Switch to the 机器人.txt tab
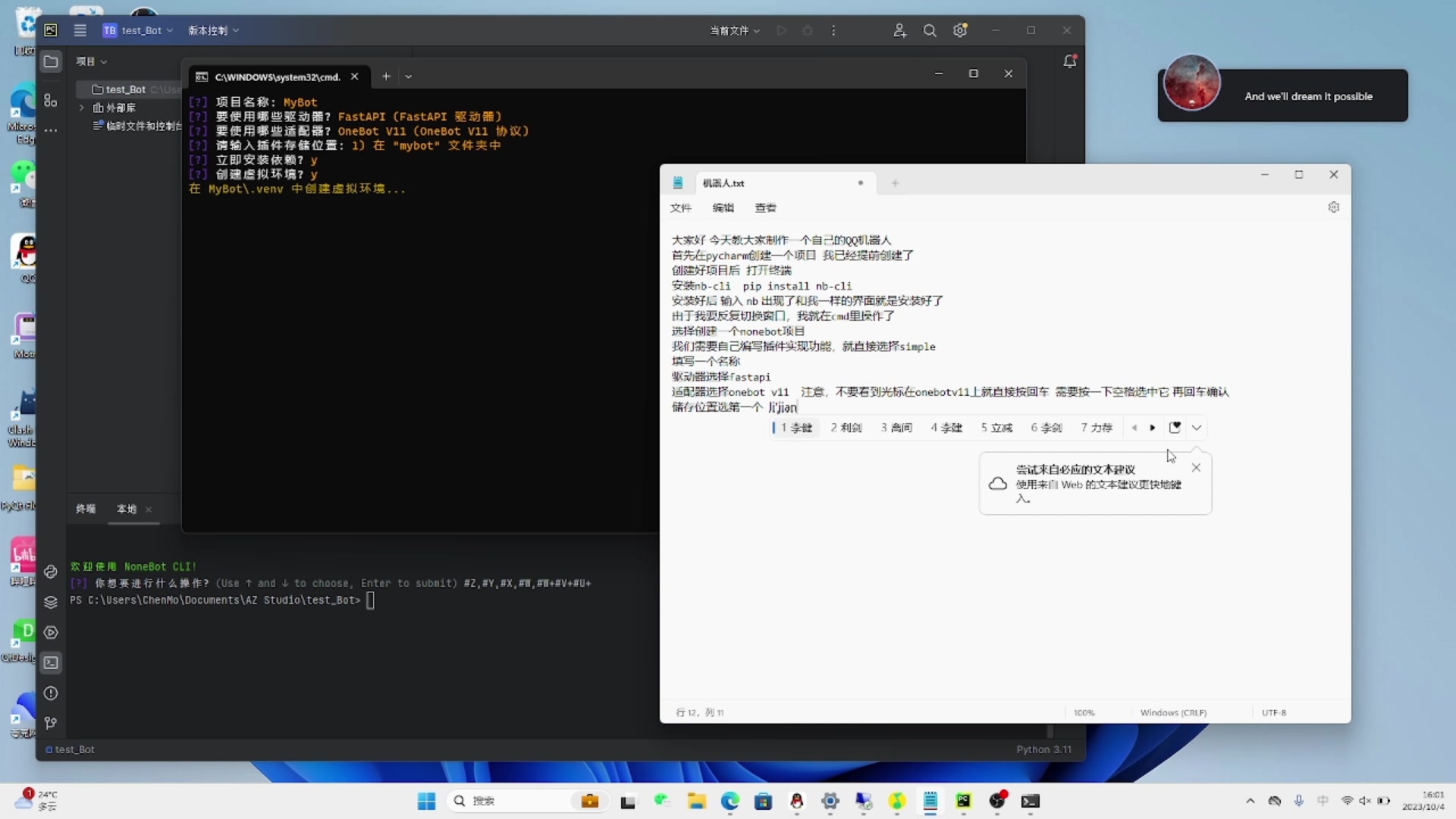This screenshot has height=819, width=1456. (x=723, y=183)
